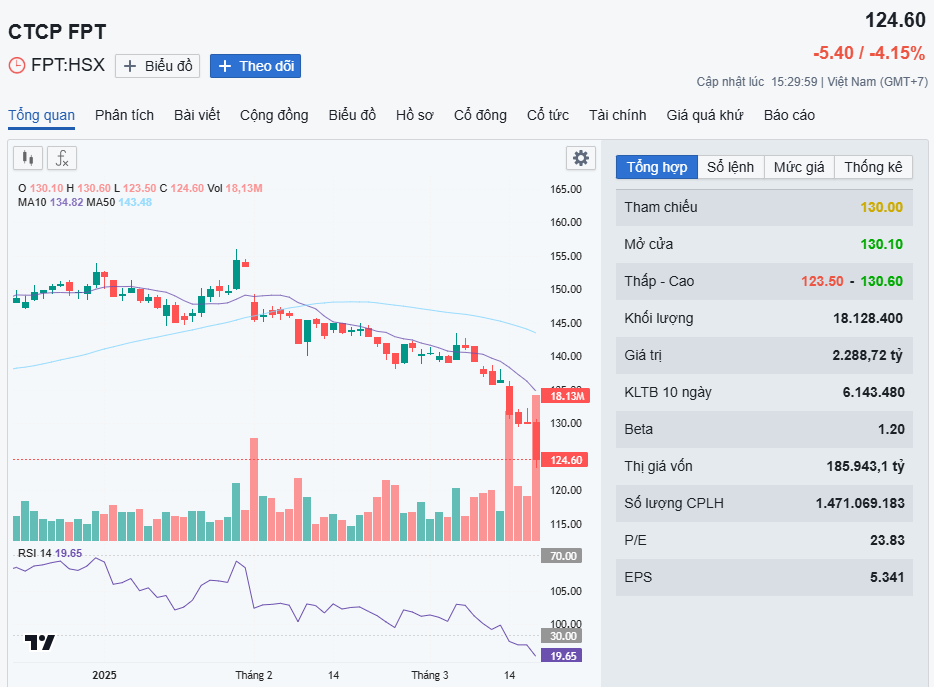Click the FPT:HSX ticker symbol
Image resolution: width=934 pixels, height=687 pixels.
68,64
